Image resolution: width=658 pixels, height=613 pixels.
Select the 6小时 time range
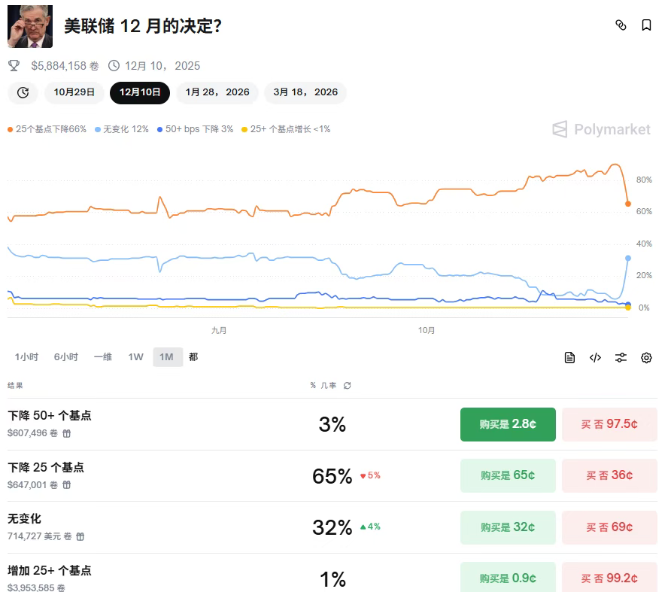coord(66,357)
